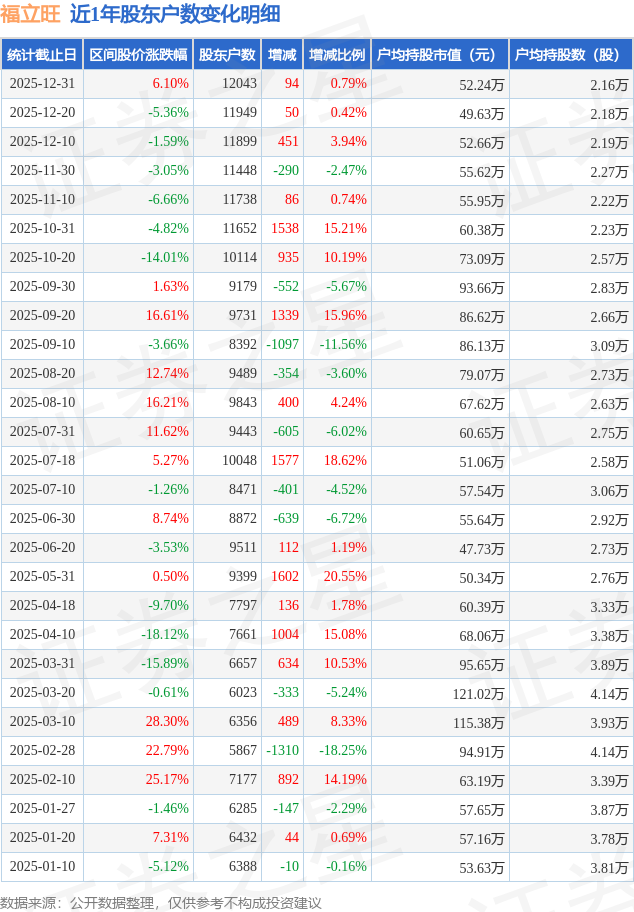Select the -18.12% price change cell
634x912 pixels.
tap(165, 635)
